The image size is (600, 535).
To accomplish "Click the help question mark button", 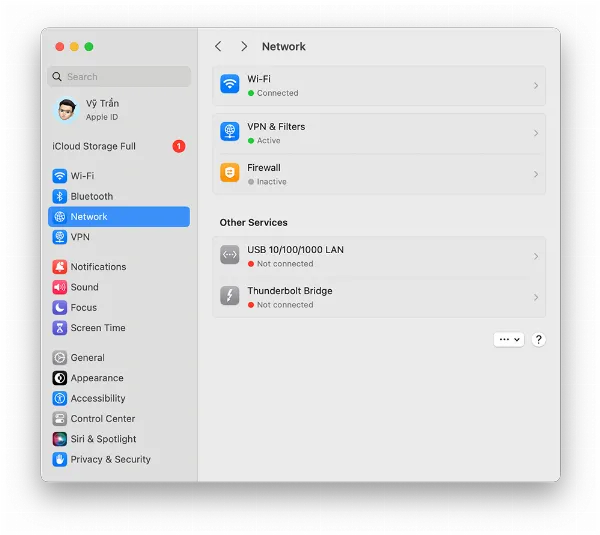I will (539, 340).
